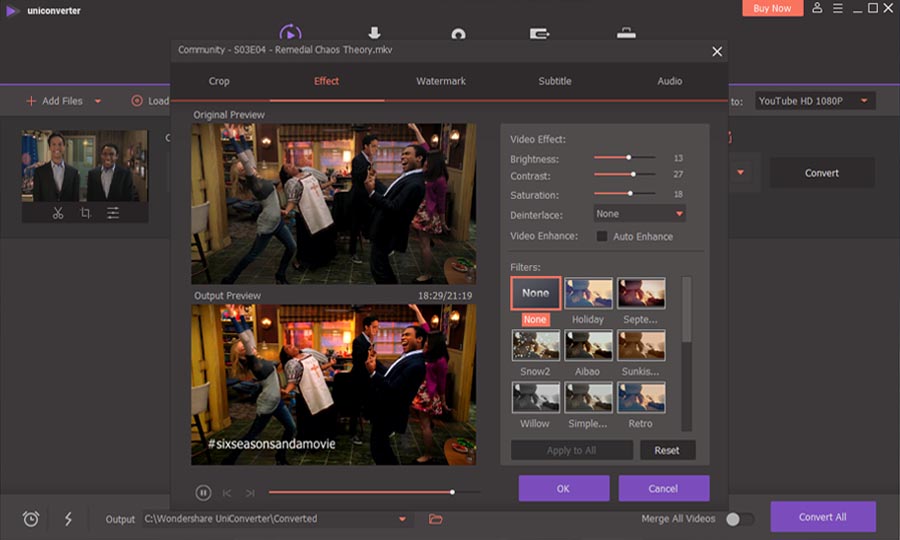Close the effect editing dialog
The height and width of the screenshot is (540, 900).
pos(717,52)
